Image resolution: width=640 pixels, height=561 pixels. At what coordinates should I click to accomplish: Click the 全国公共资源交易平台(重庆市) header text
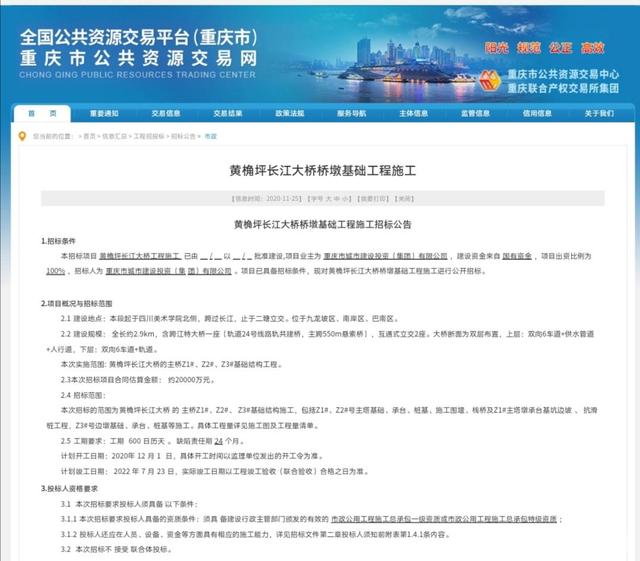tap(139, 38)
